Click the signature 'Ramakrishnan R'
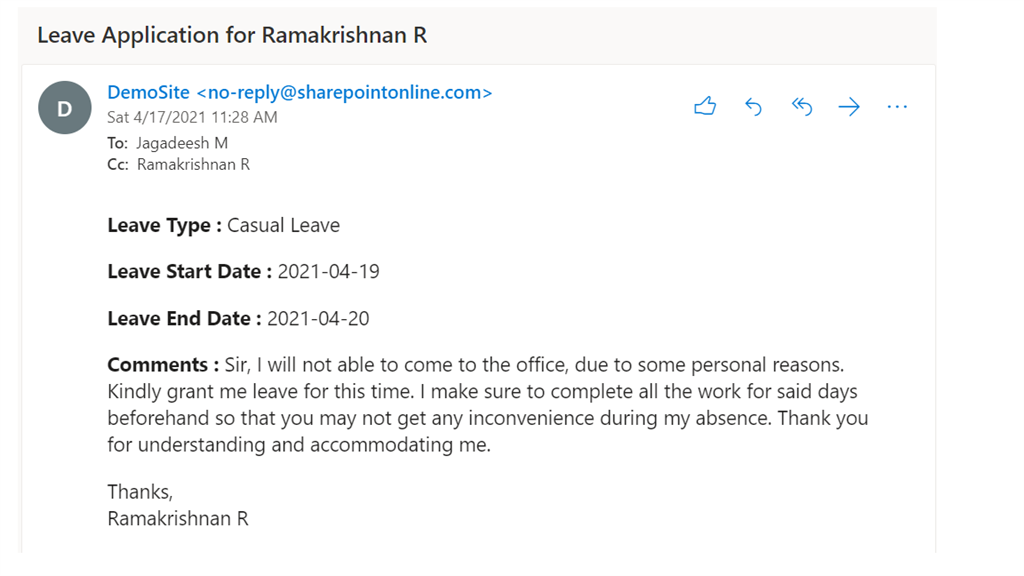The image size is (1024, 576). tap(178, 518)
